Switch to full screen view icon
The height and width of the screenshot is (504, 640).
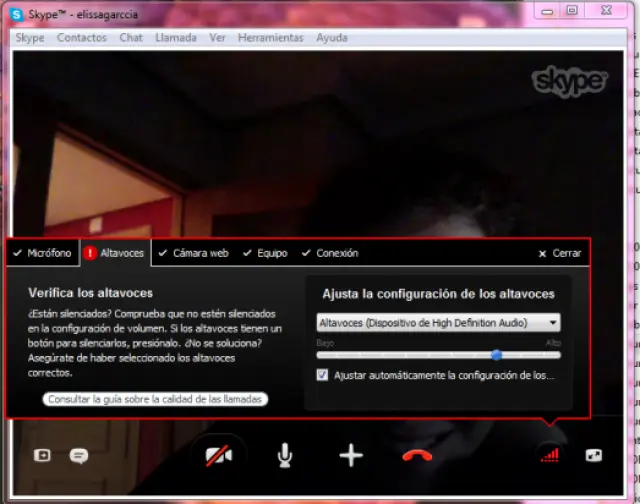[593, 455]
